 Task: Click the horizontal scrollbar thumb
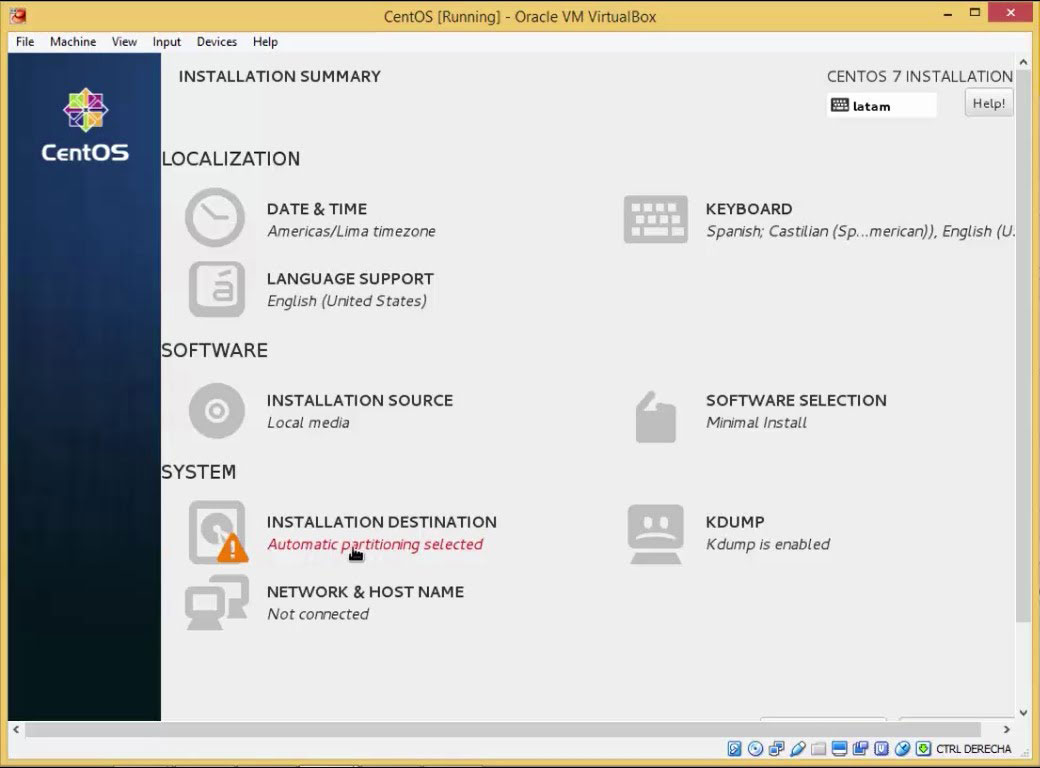coord(503,729)
